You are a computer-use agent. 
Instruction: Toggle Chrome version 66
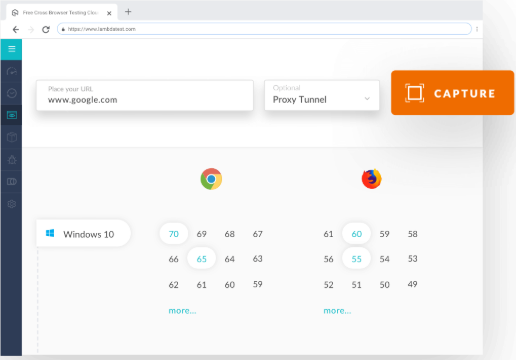(x=173, y=259)
